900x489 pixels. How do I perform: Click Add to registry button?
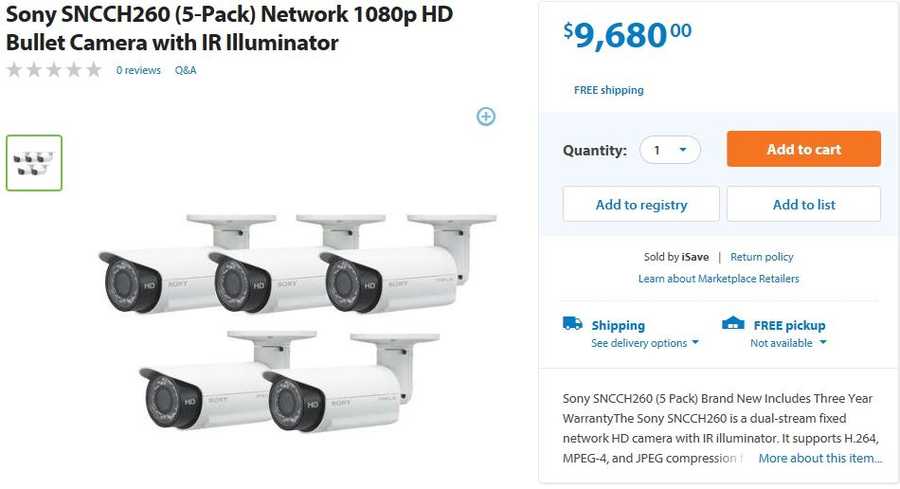[x=641, y=204]
